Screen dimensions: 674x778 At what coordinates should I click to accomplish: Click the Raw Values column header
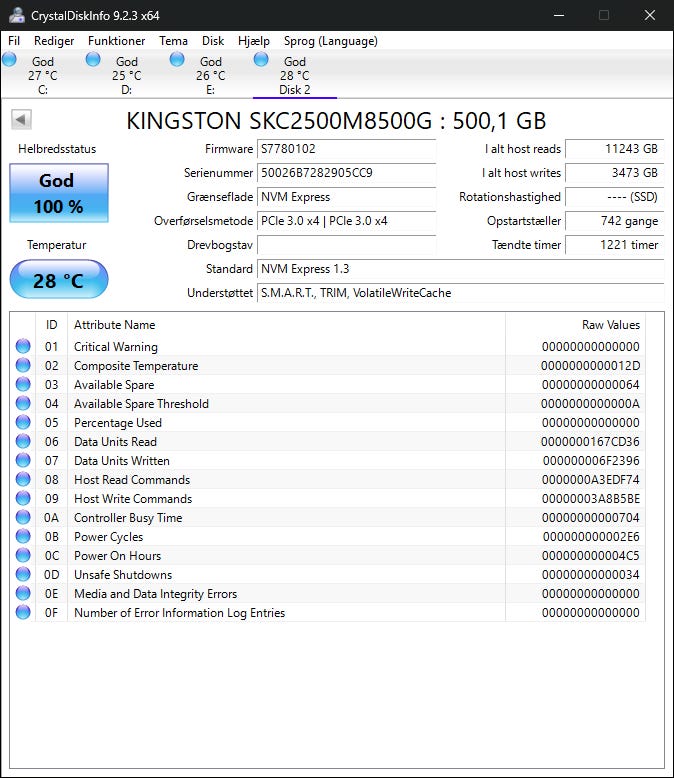click(x=610, y=325)
